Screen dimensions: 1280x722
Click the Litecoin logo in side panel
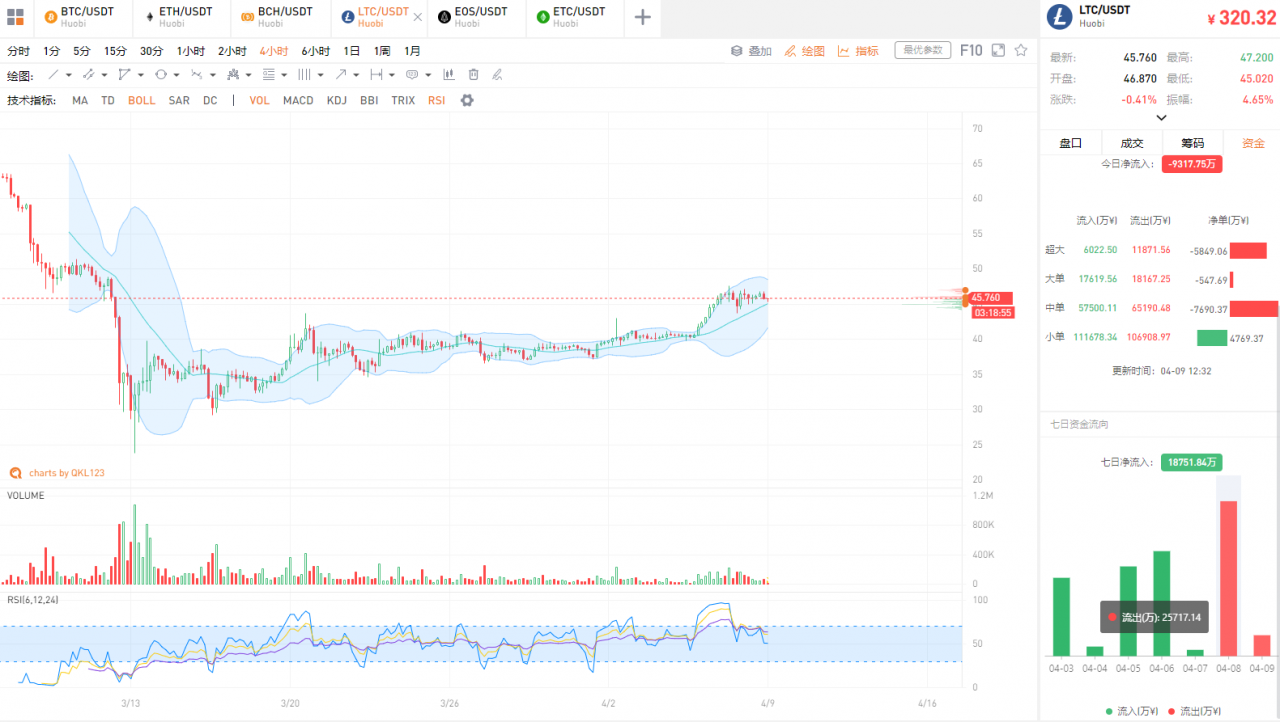pos(1059,17)
